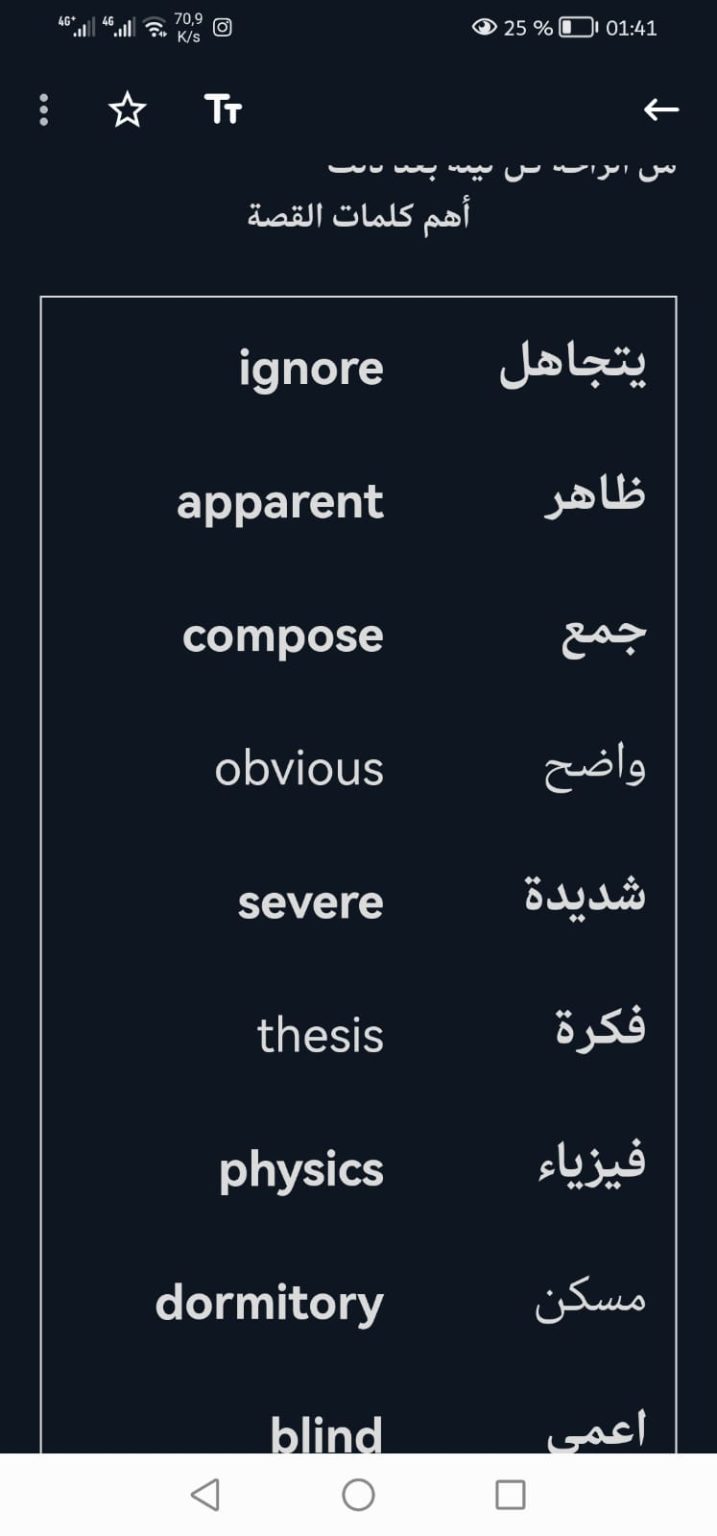Tap the Android back navigation triangle
The height and width of the screenshot is (1536, 717).
206,1495
